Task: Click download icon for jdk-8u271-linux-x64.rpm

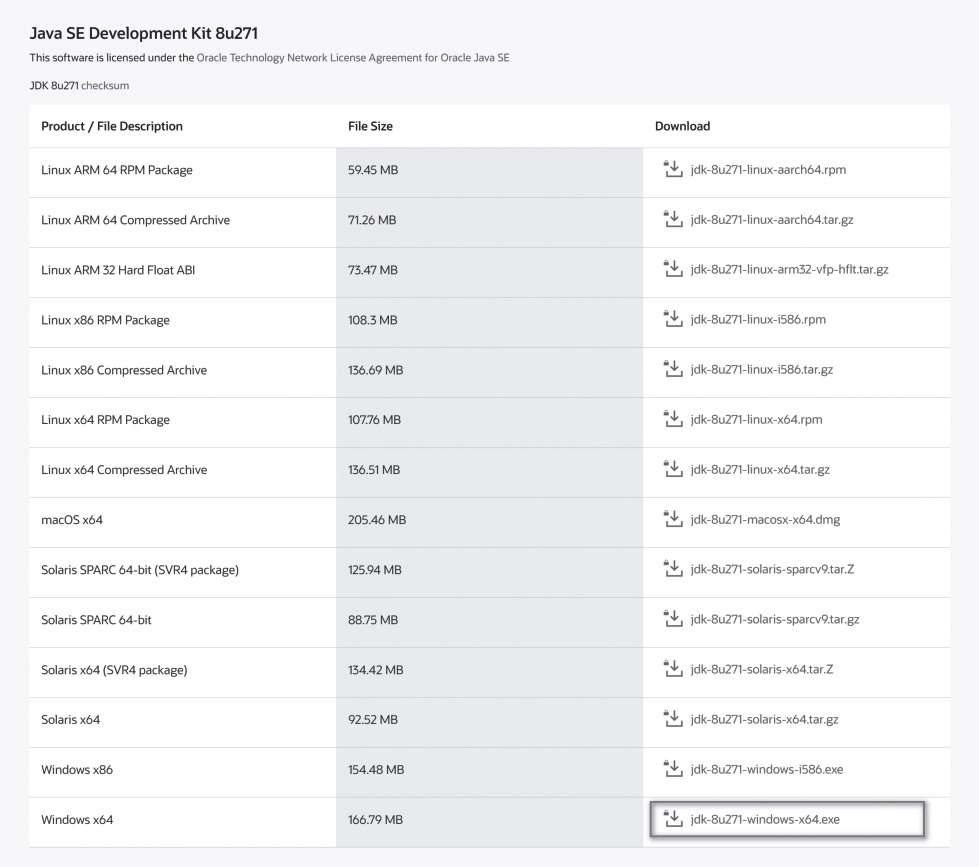Action: pos(672,419)
